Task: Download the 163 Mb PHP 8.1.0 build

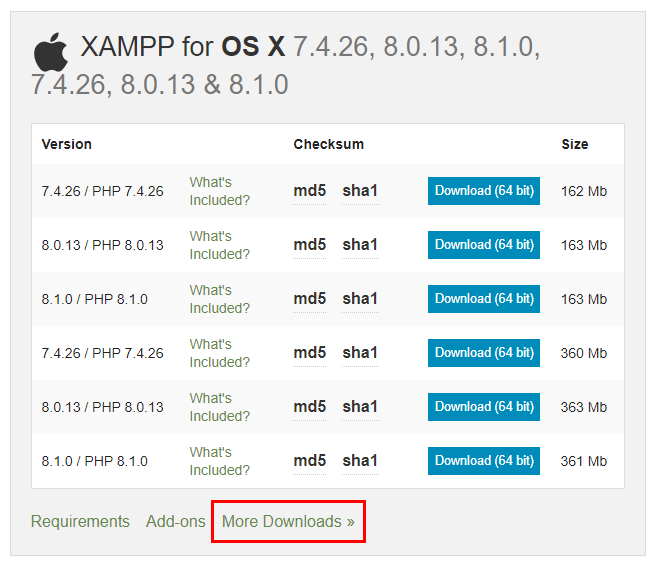Action: coord(484,299)
